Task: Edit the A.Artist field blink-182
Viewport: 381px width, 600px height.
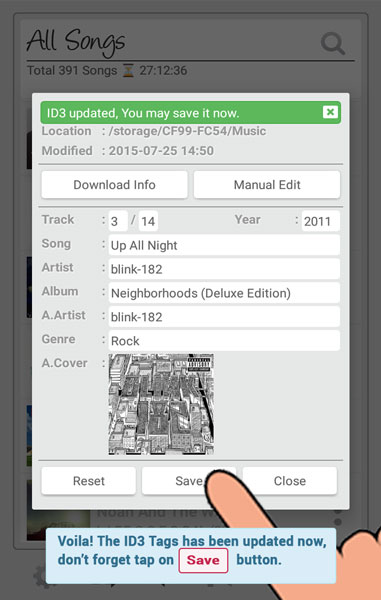Action: [224, 317]
